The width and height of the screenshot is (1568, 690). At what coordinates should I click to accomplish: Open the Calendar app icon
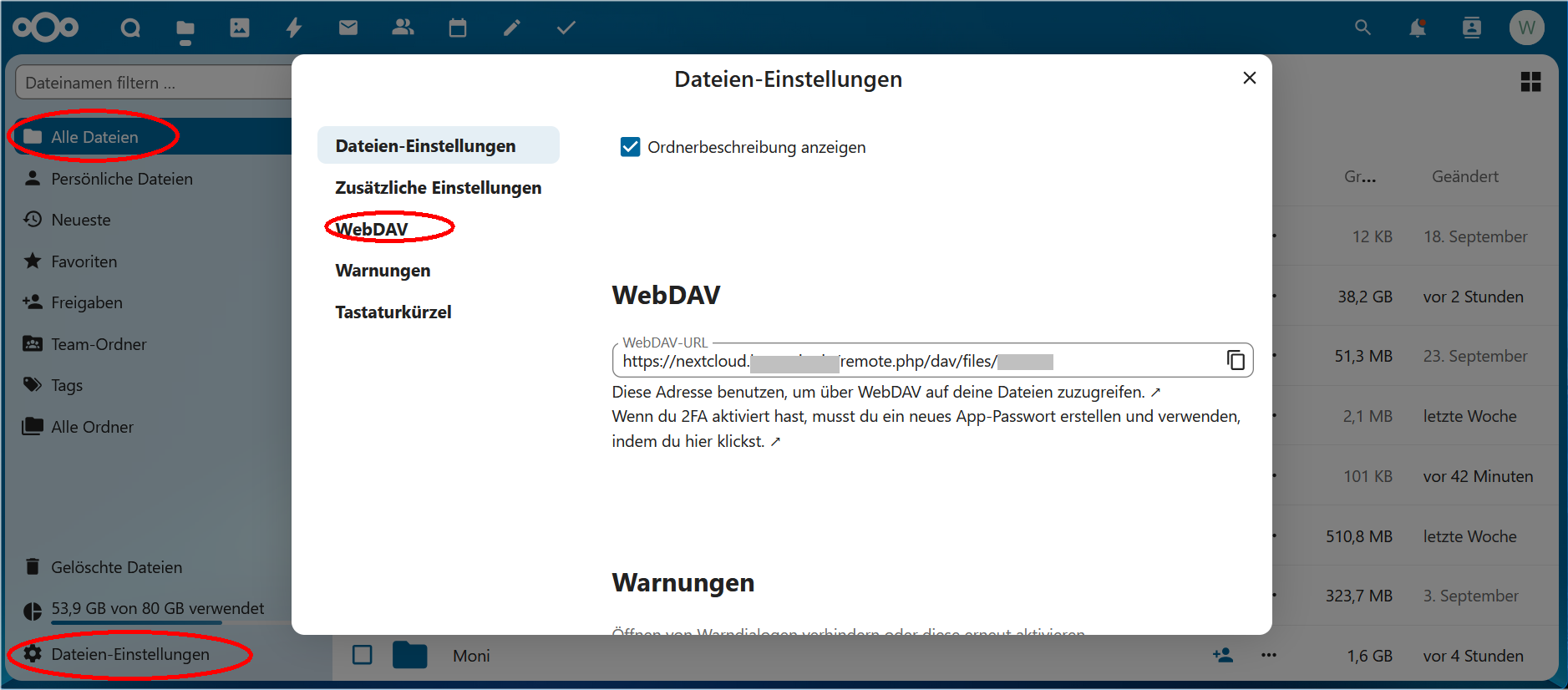click(x=457, y=28)
